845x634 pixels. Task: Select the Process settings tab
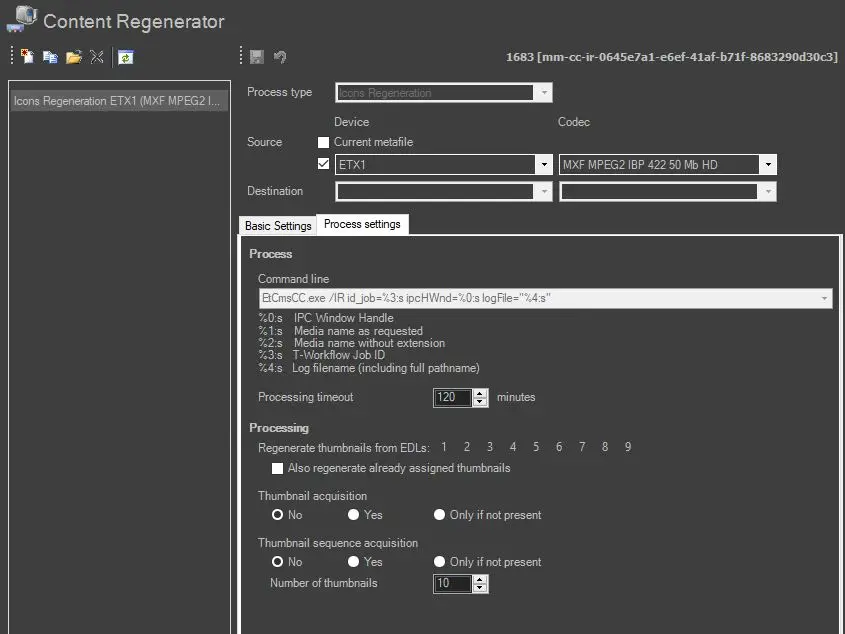click(x=362, y=224)
